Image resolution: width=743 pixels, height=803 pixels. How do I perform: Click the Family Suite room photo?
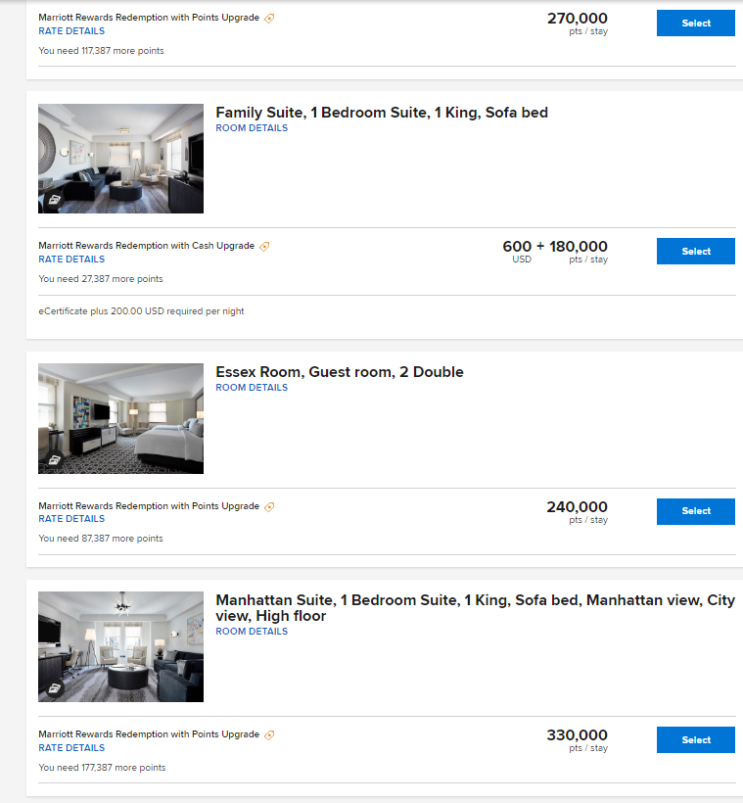coord(121,159)
